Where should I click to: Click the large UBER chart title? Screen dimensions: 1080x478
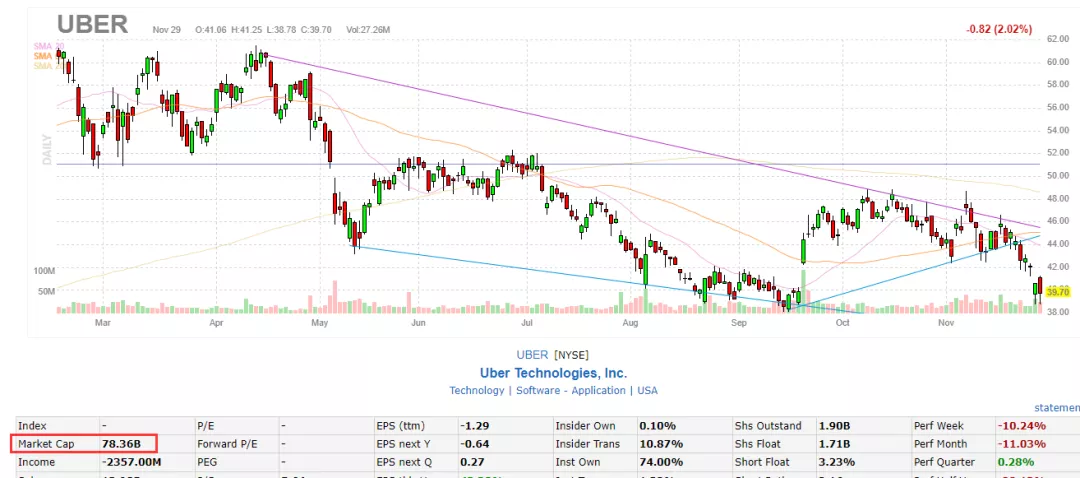pyautogui.click(x=92, y=24)
